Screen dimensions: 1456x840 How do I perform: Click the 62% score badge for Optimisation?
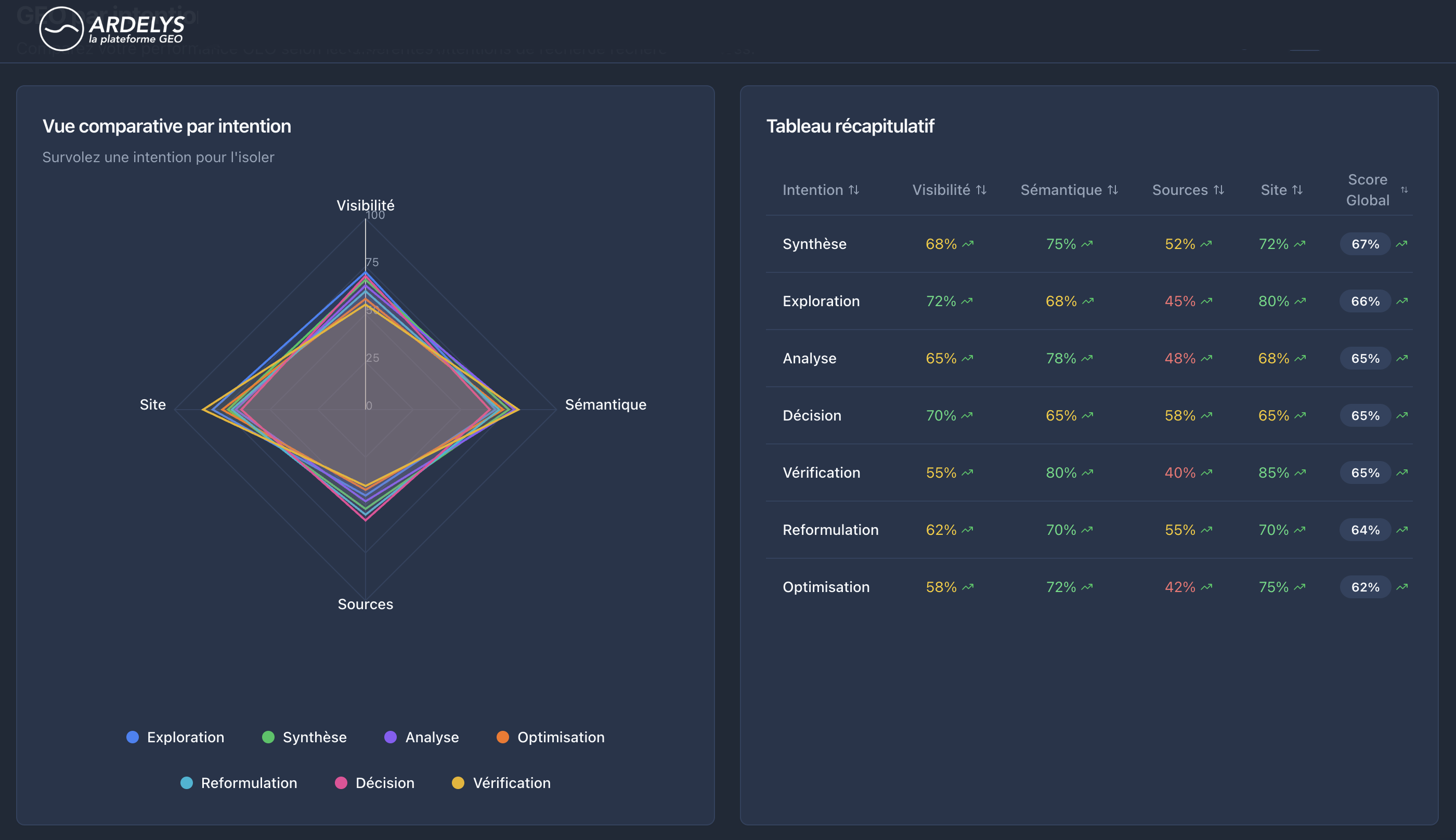click(1366, 587)
